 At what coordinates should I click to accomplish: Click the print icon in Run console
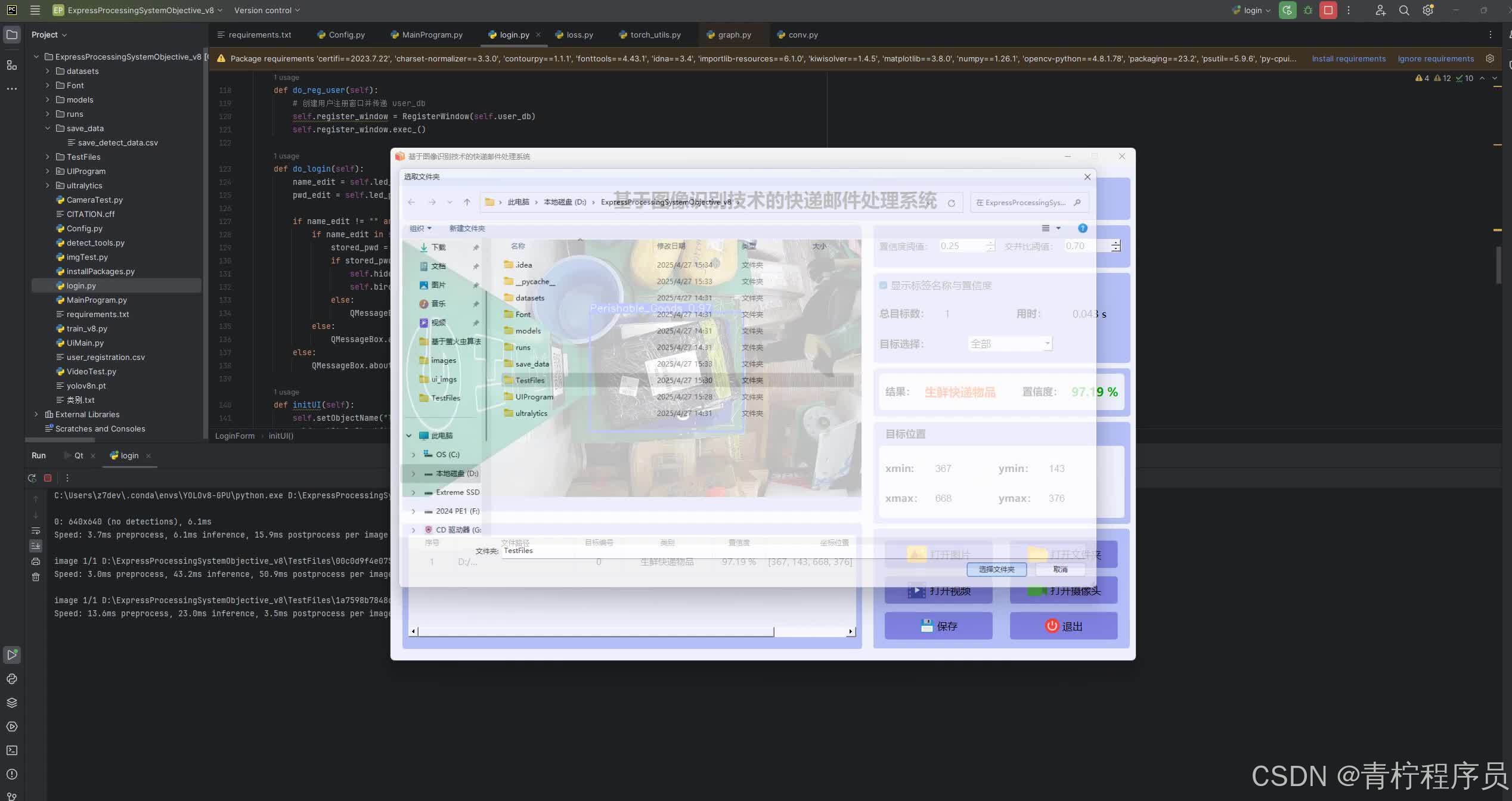36,561
